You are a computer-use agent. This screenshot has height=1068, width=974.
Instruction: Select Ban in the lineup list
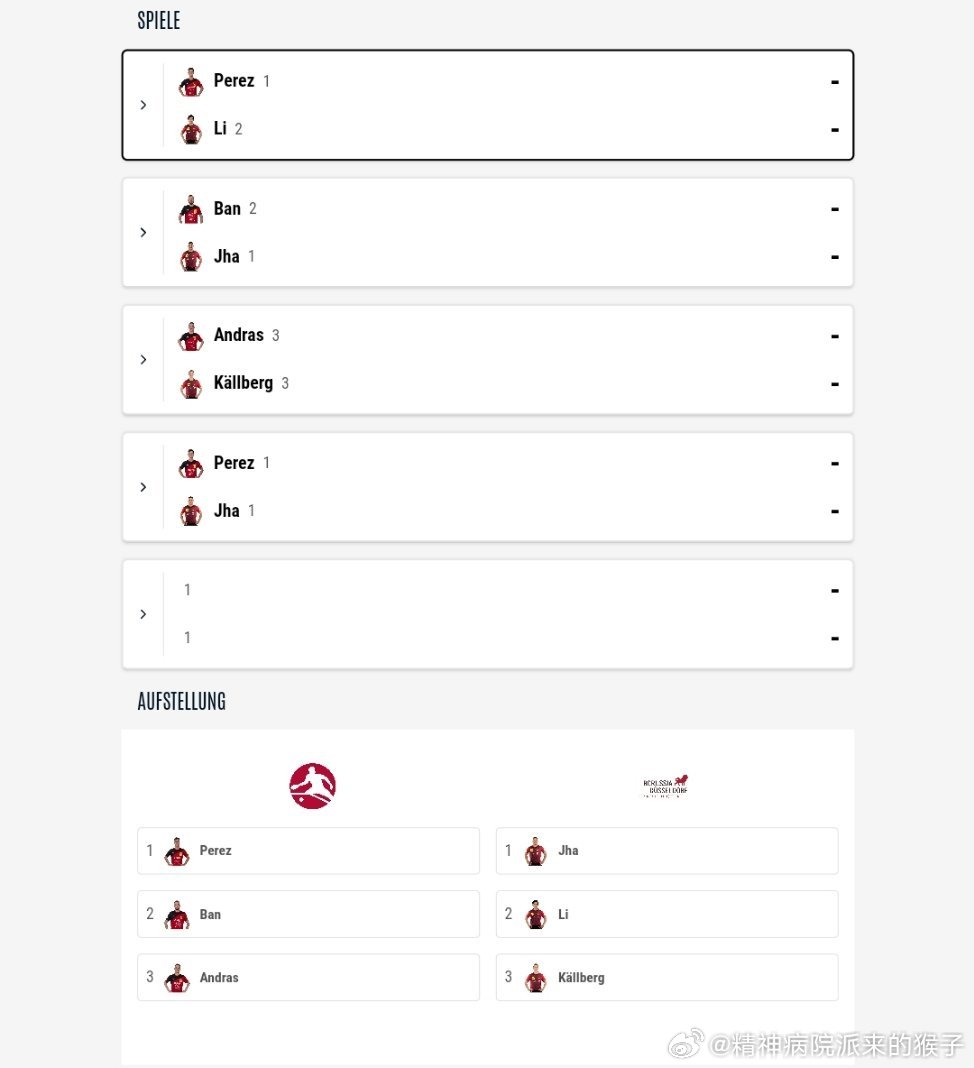309,914
